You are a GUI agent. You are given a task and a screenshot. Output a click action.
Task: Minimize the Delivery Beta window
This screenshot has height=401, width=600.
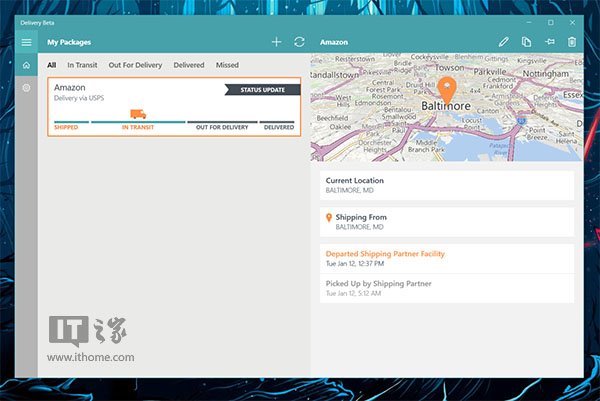click(529, 23)
